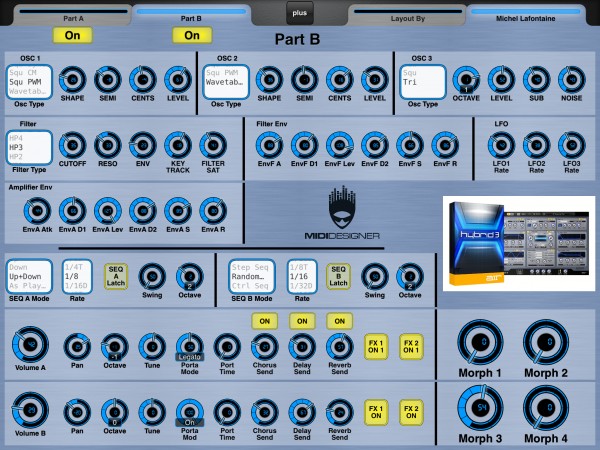Viewport: 600px width, 450px height.
Task: Toggle FX 2 ON in Volume B row
Action: pyautogui.click(x=411, y=412)
